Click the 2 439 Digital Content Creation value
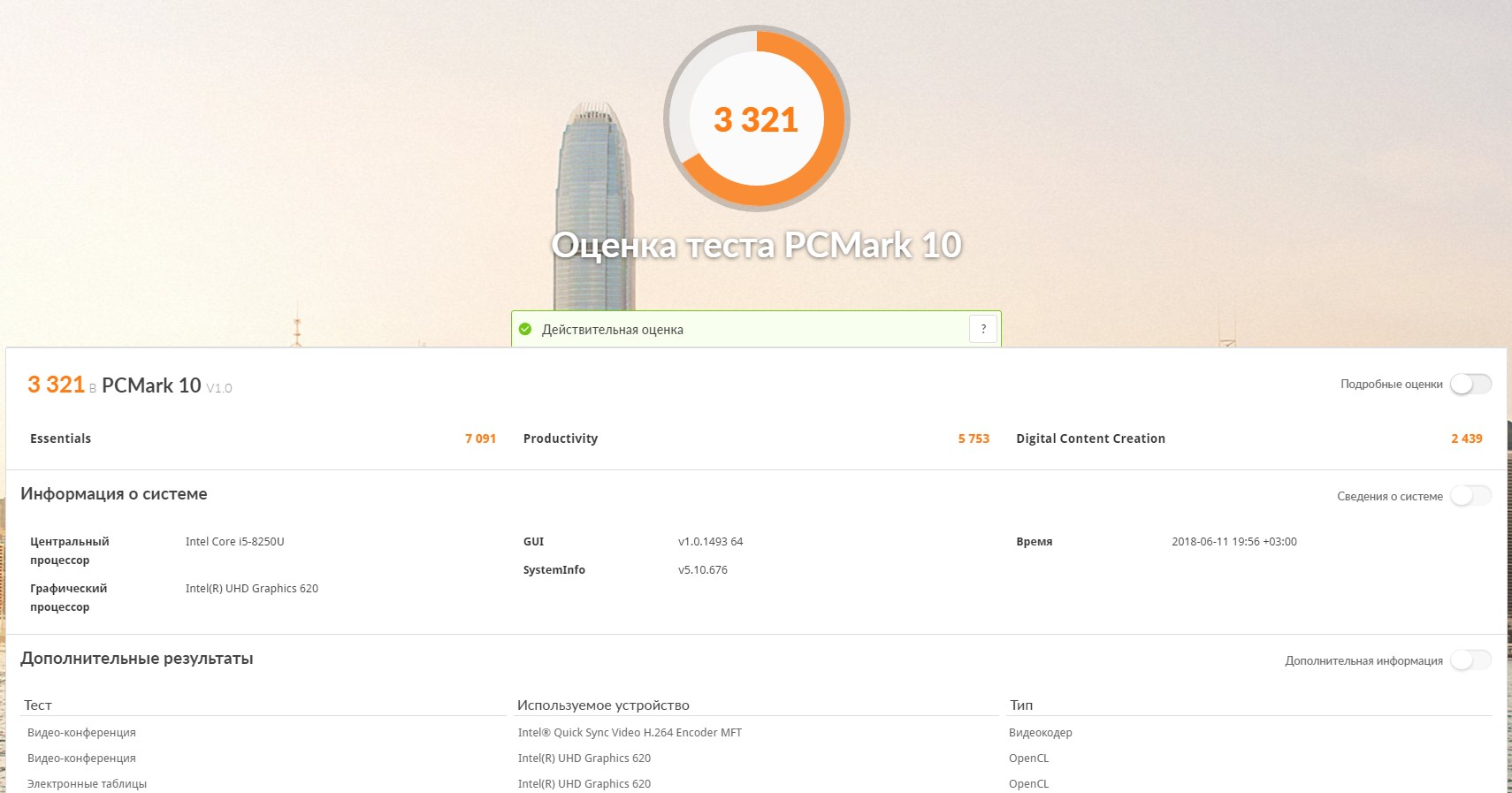The width and height of the screenshot is (1512, 793). tap(1466, 438)
